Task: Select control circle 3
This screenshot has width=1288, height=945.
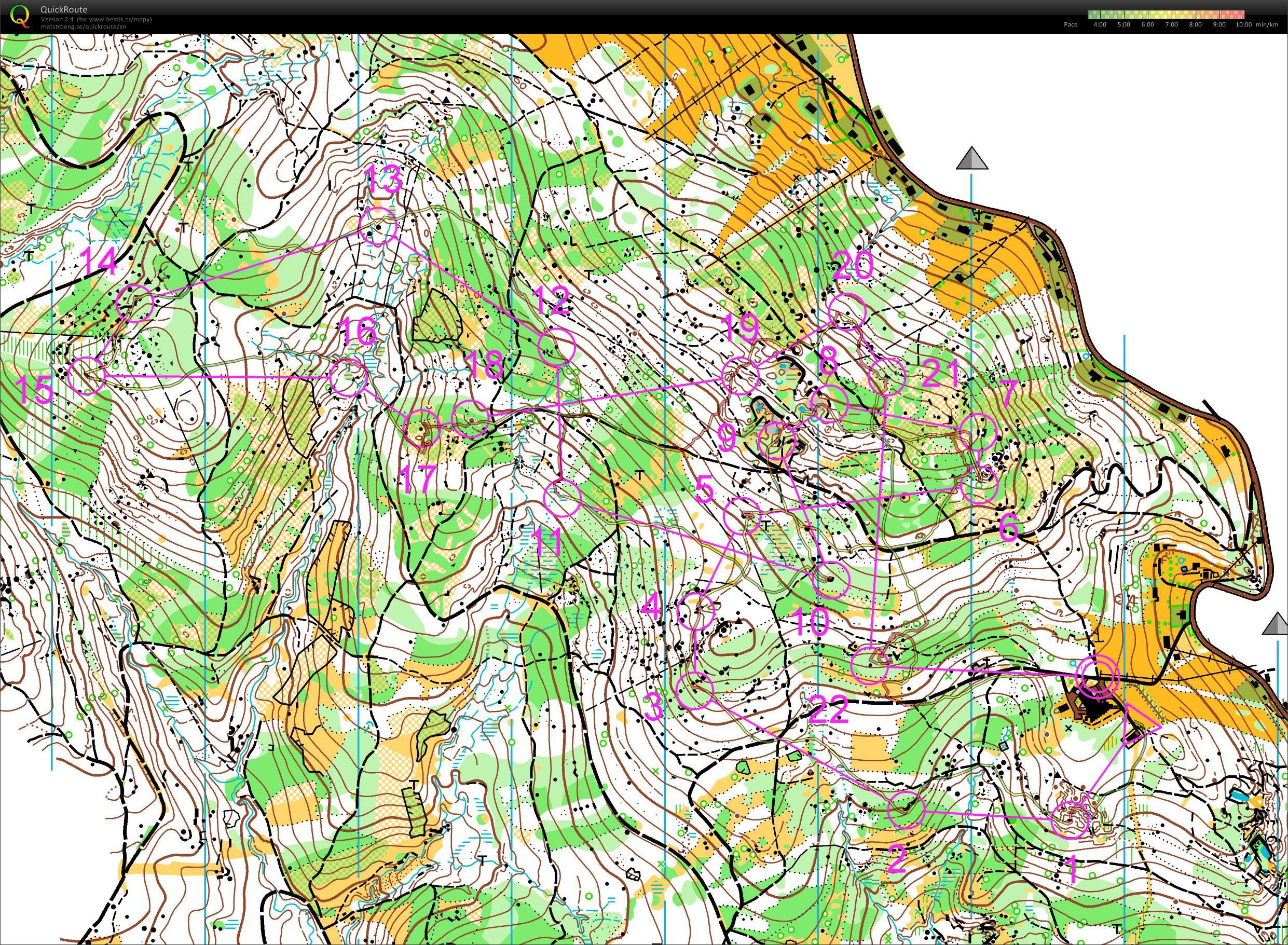Action: tap(695, 691)
